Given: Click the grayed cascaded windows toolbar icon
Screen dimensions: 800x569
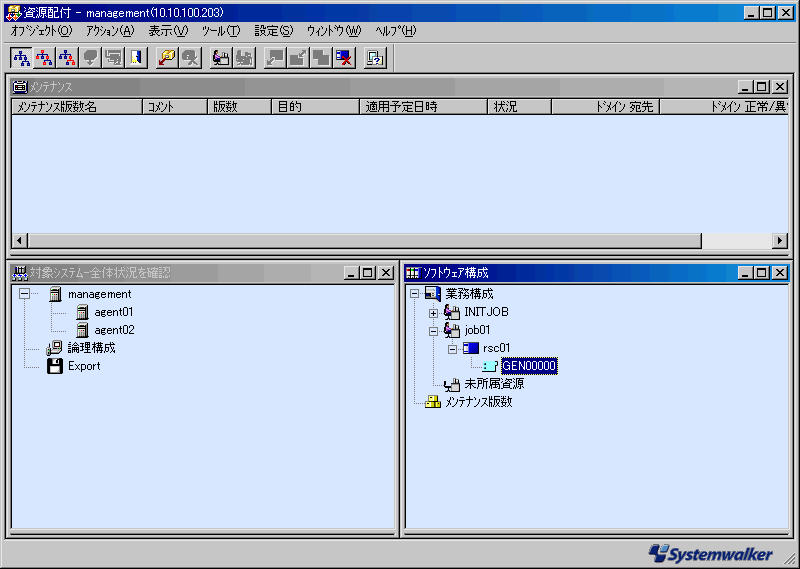Looking at the screenshot, I should tap(113, 58).
